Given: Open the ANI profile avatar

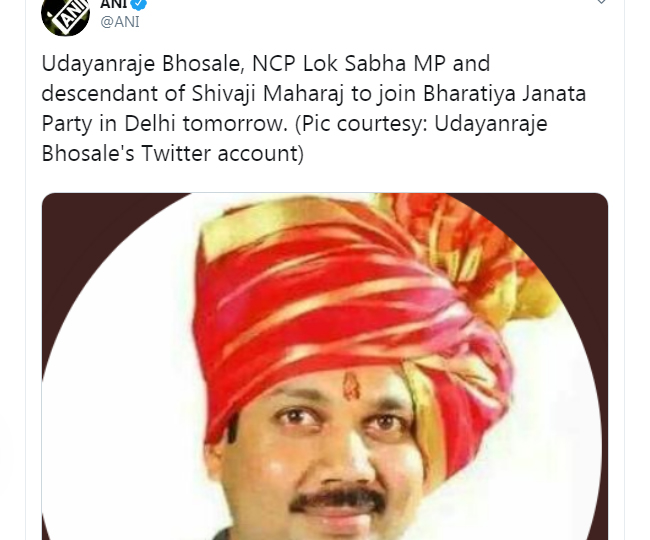Looking at the screenshot, I should (x=65, y=15).
